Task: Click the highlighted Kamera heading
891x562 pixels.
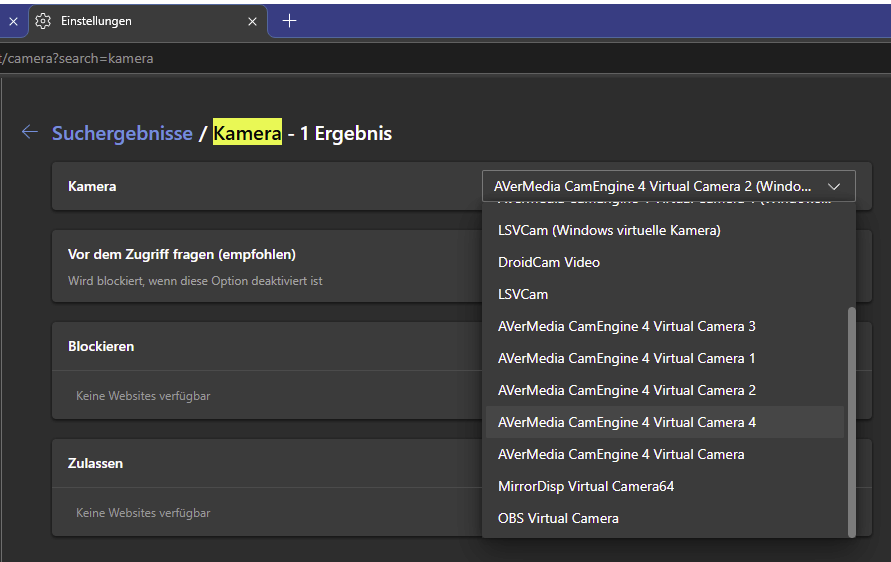Action: (247, 132)
